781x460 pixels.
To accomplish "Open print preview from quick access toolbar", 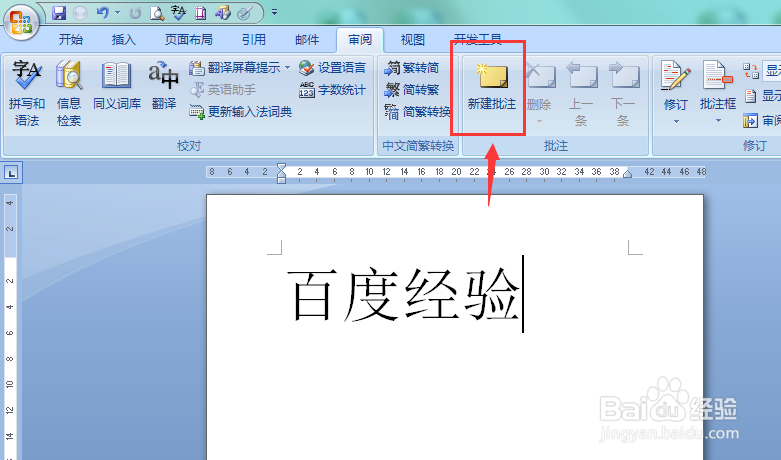I will tap(157, 13).
